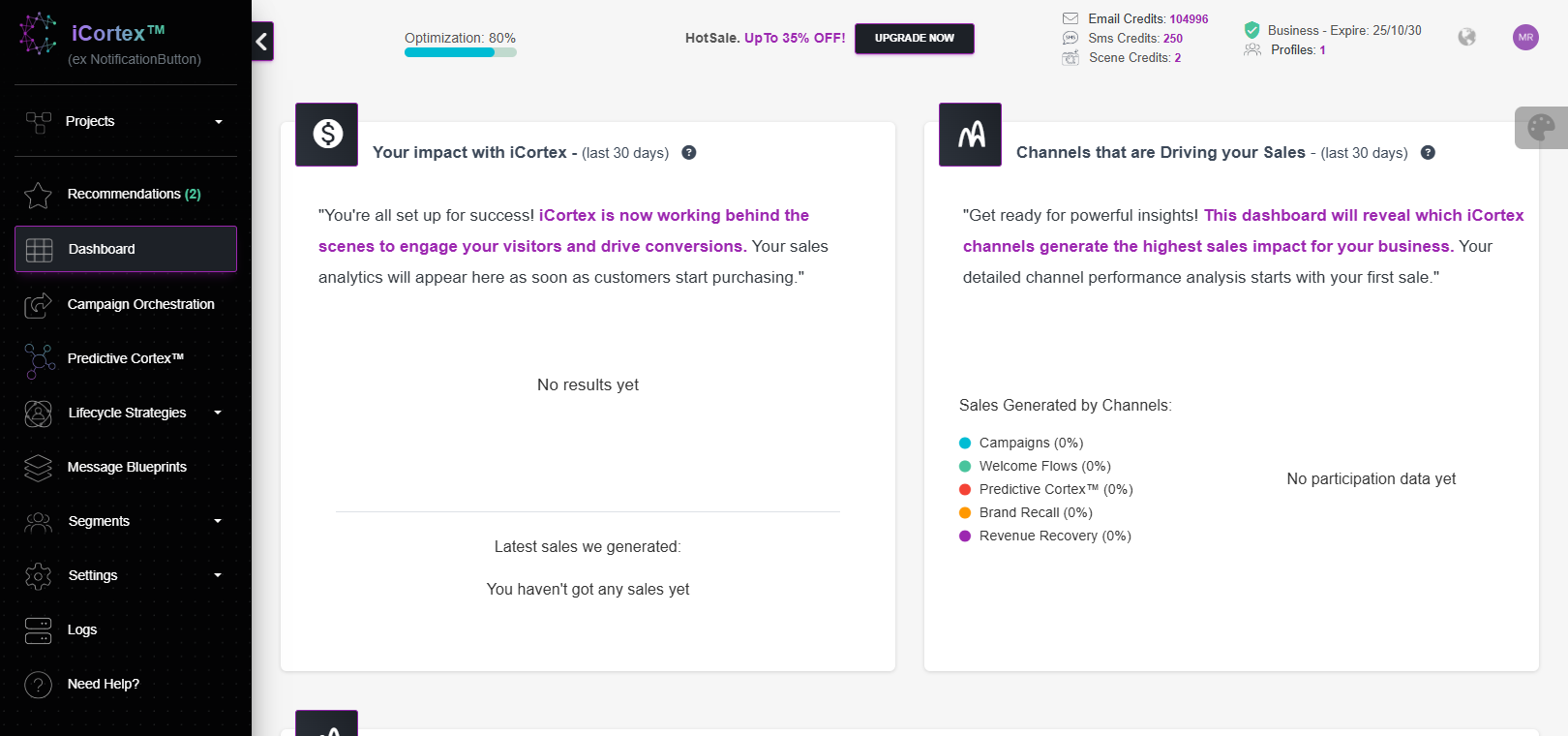Click the Settings gear icon
The height and width of the screenshot is (736, 1568).
point(39,576)
